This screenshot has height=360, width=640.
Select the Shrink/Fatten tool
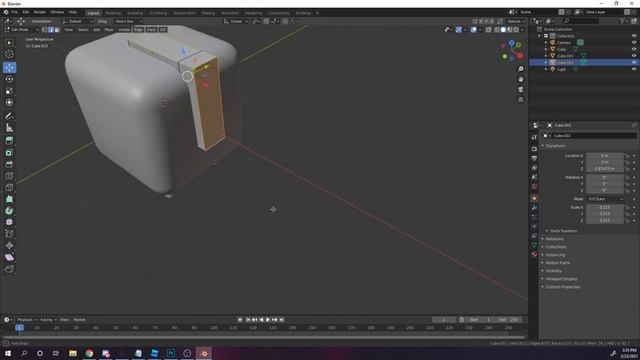[x=9, y=246]
